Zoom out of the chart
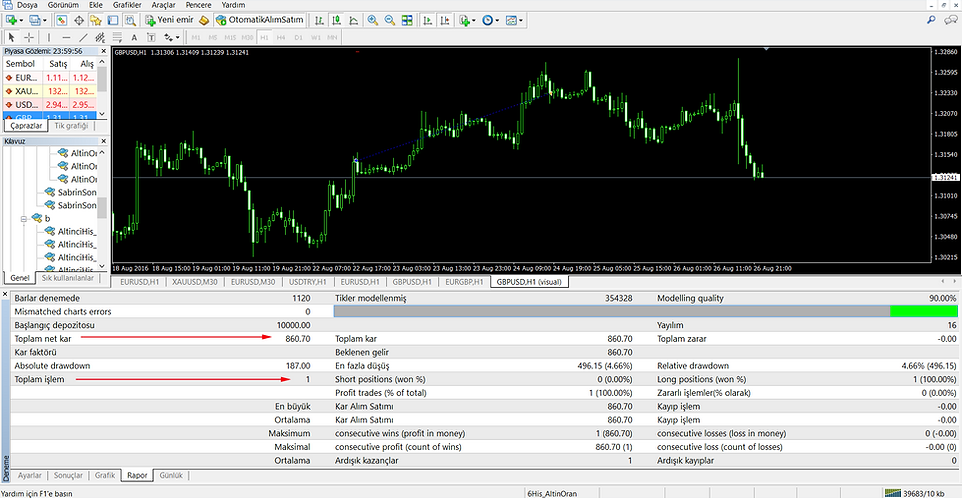 click(390, 20)
